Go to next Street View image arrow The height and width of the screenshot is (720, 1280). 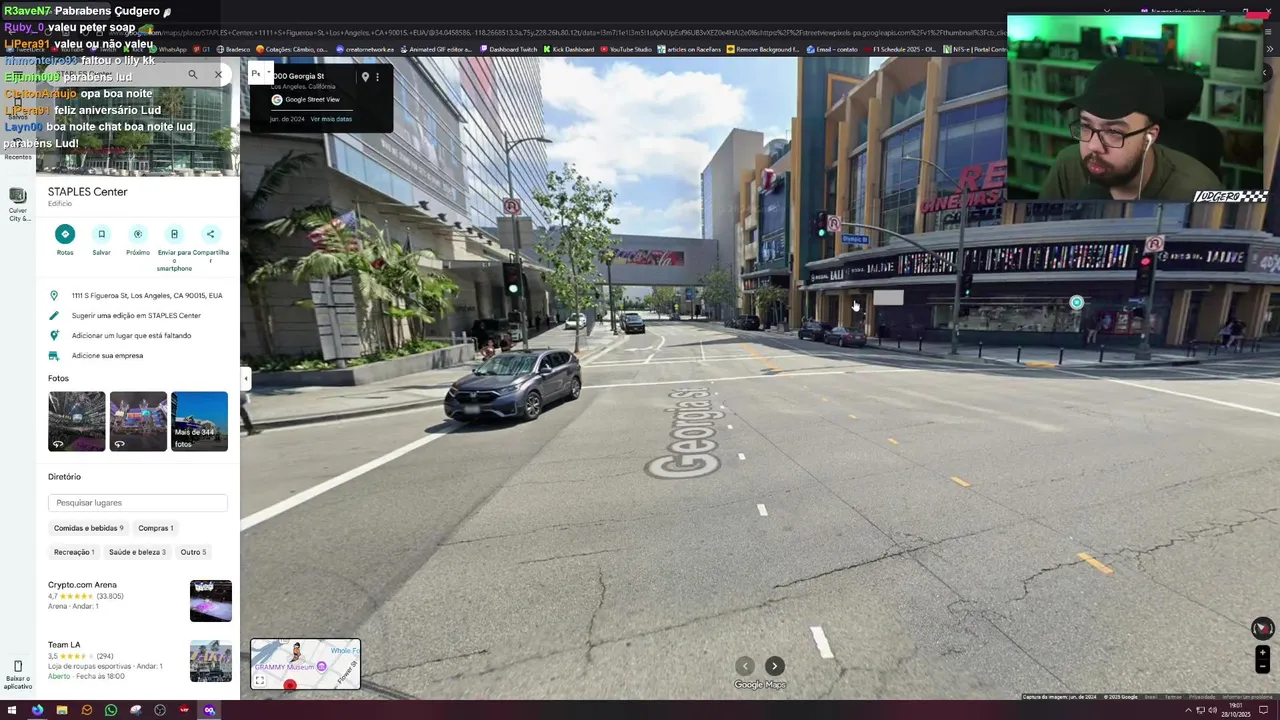point(774,666)
